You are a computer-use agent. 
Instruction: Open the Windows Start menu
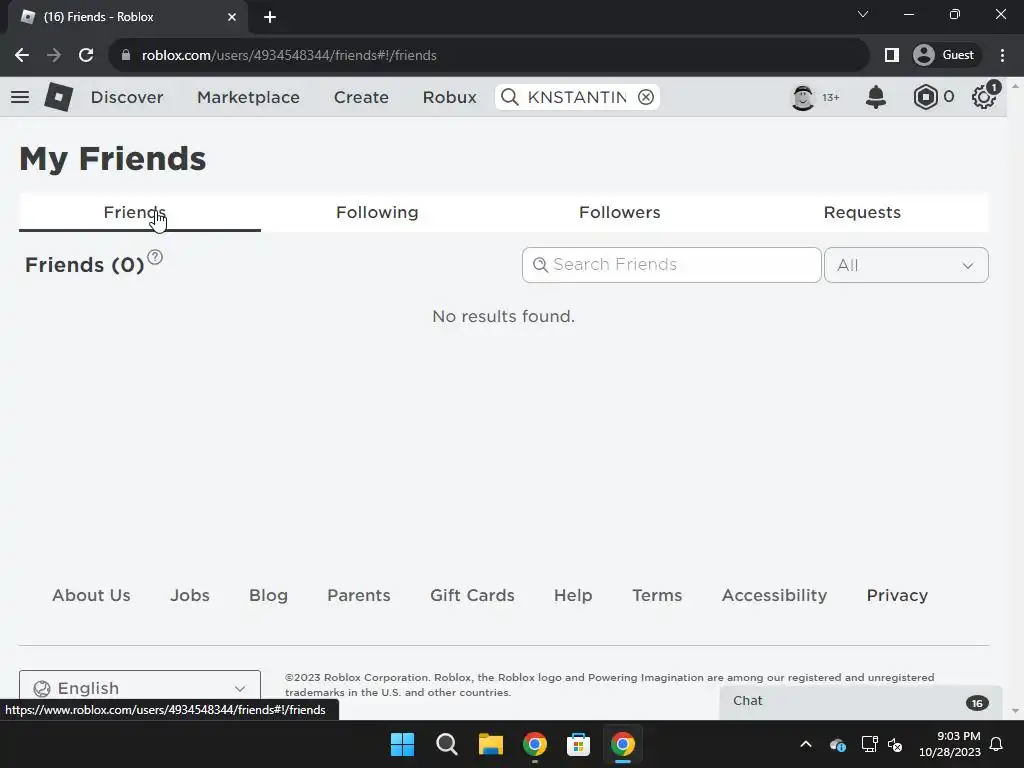[x=402, y=744]
